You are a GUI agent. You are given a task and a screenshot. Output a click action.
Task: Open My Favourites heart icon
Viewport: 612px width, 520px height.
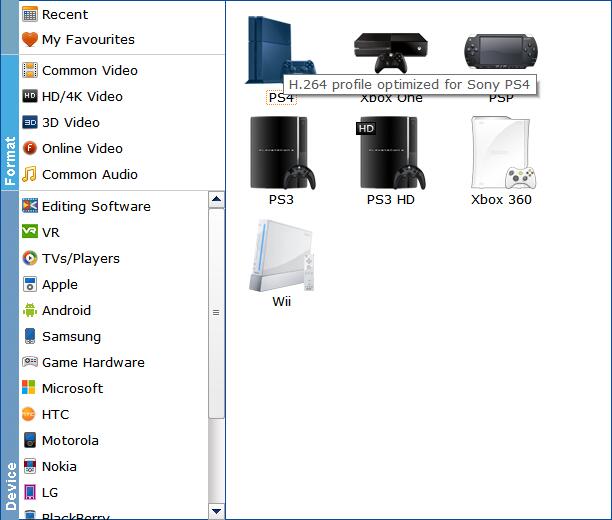[x=30, y=39]
